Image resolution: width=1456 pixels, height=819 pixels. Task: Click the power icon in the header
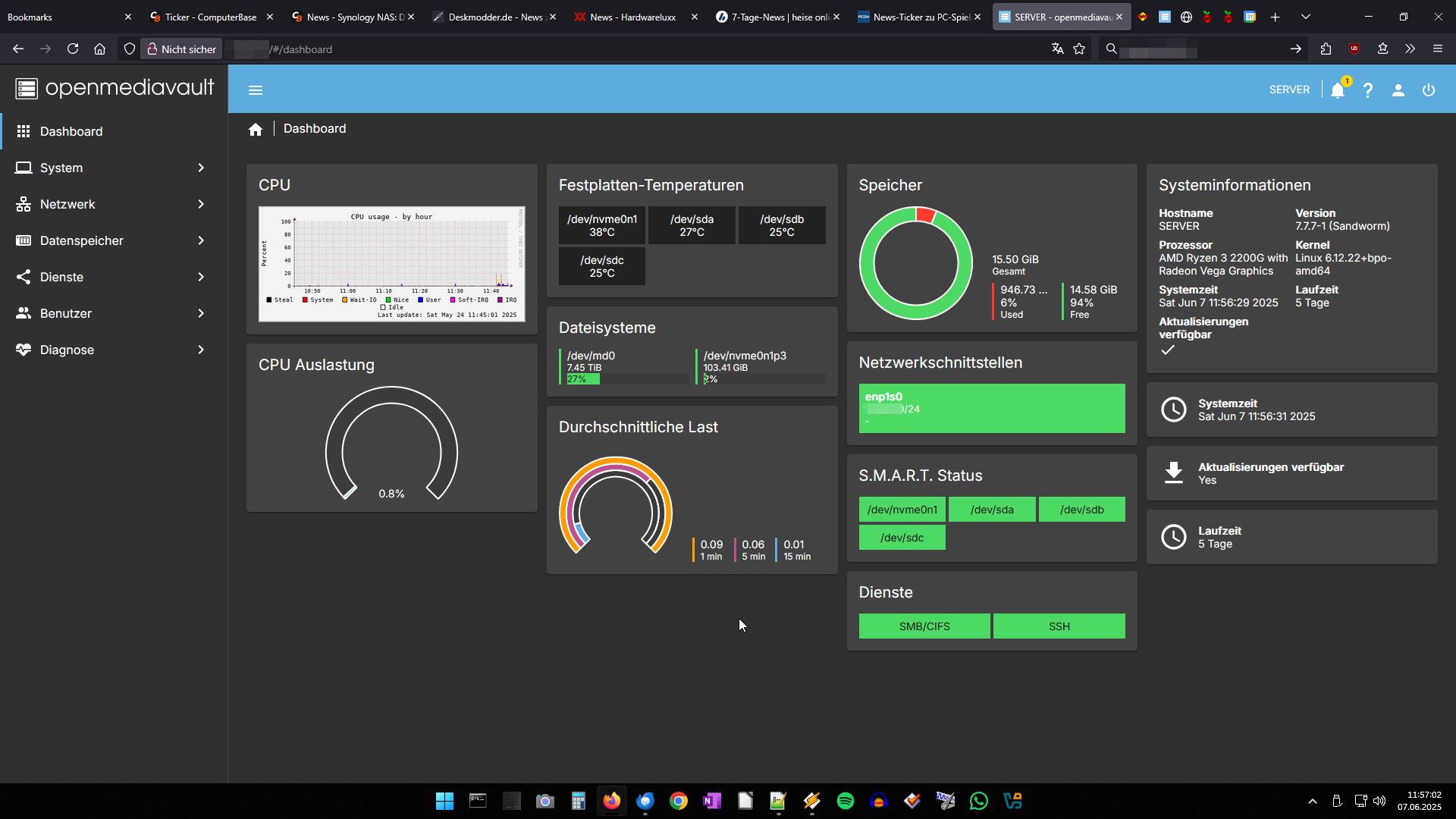coord(1429,90)
